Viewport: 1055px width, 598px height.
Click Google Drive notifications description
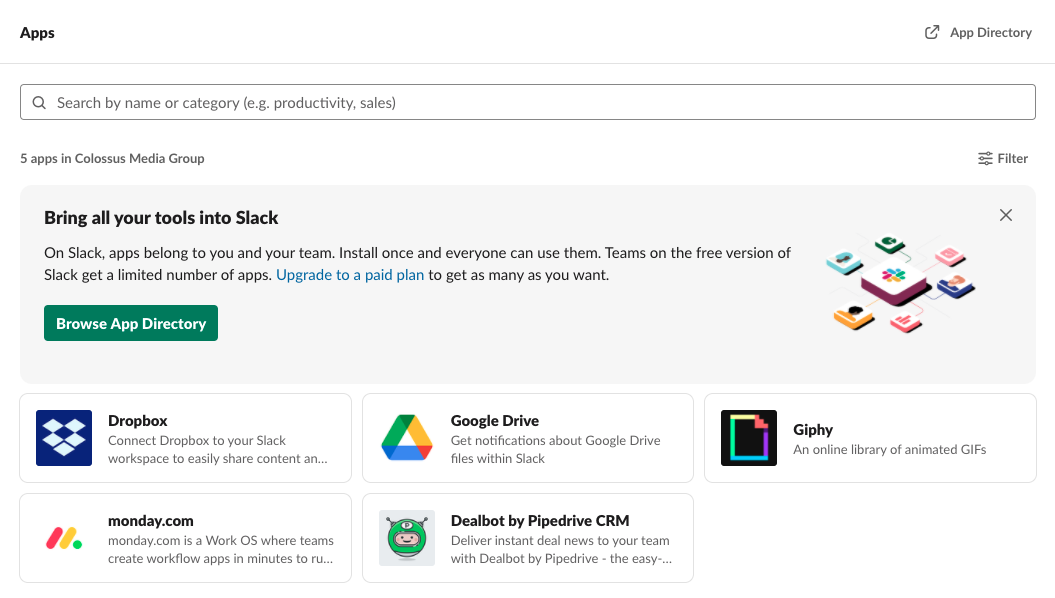[x=556, y=449]
